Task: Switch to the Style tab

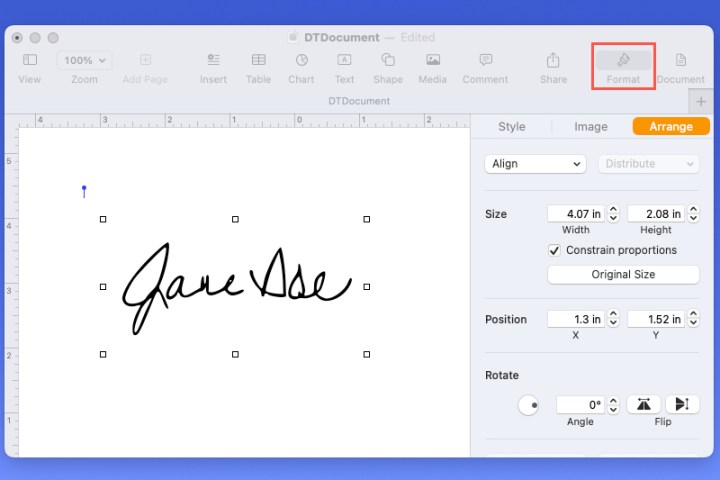Action: pos(511,127)
